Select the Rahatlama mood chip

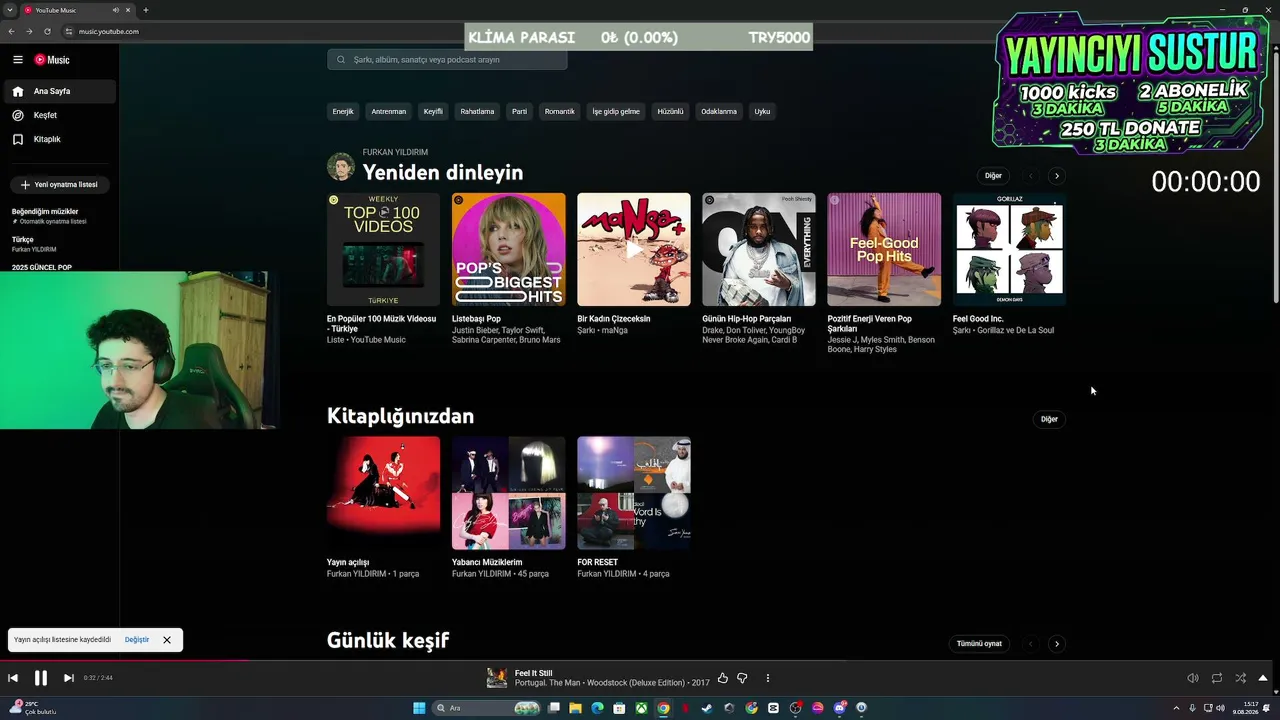(x=477, y=111)
